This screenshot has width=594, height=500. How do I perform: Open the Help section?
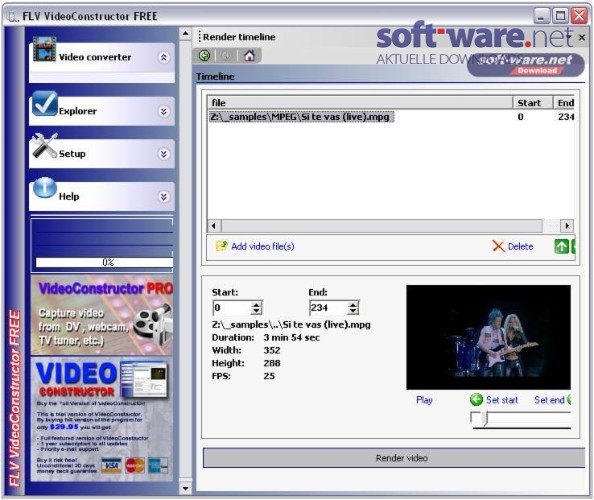point(69,197)
